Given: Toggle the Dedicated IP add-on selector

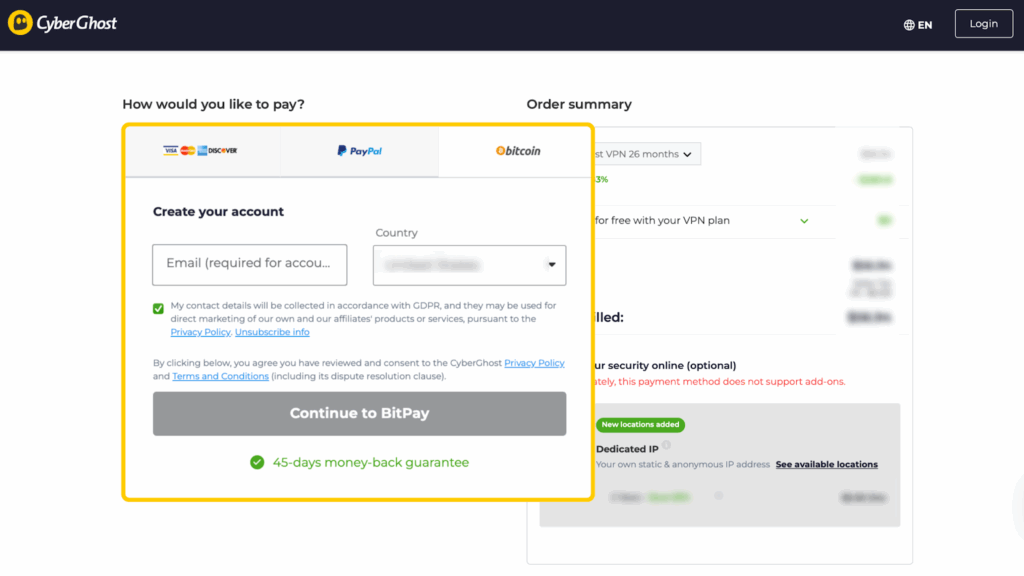Looking at the screenshot, I should 719,496.
